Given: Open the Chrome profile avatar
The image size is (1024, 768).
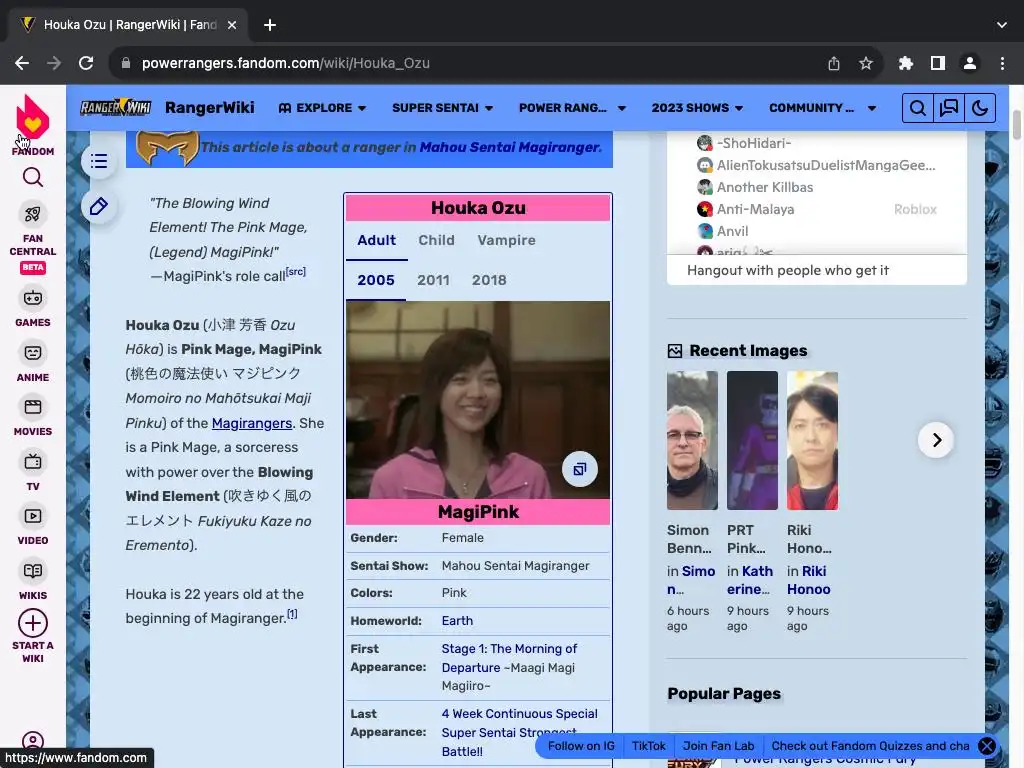Looking at the screenshot, I should pyautogui.click(x=970, y=63).
